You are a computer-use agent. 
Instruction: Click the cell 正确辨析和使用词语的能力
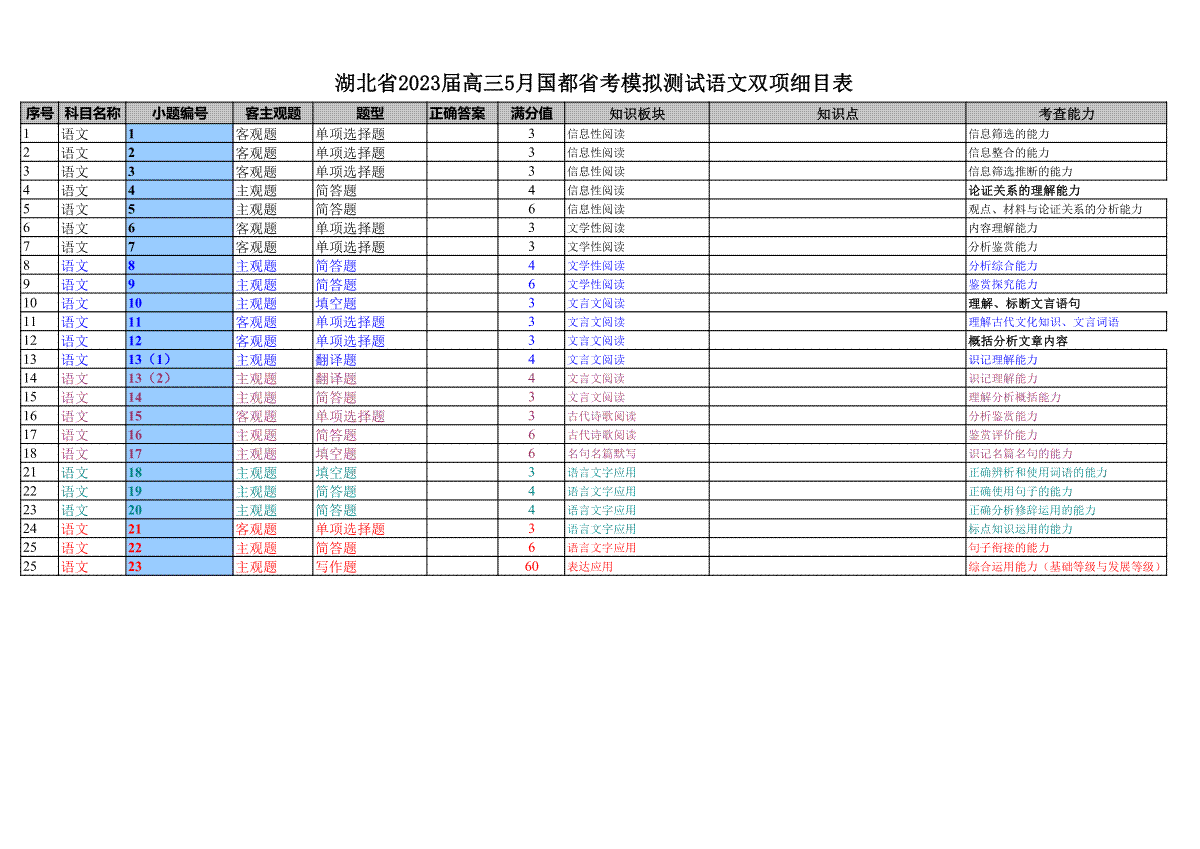1066,472
